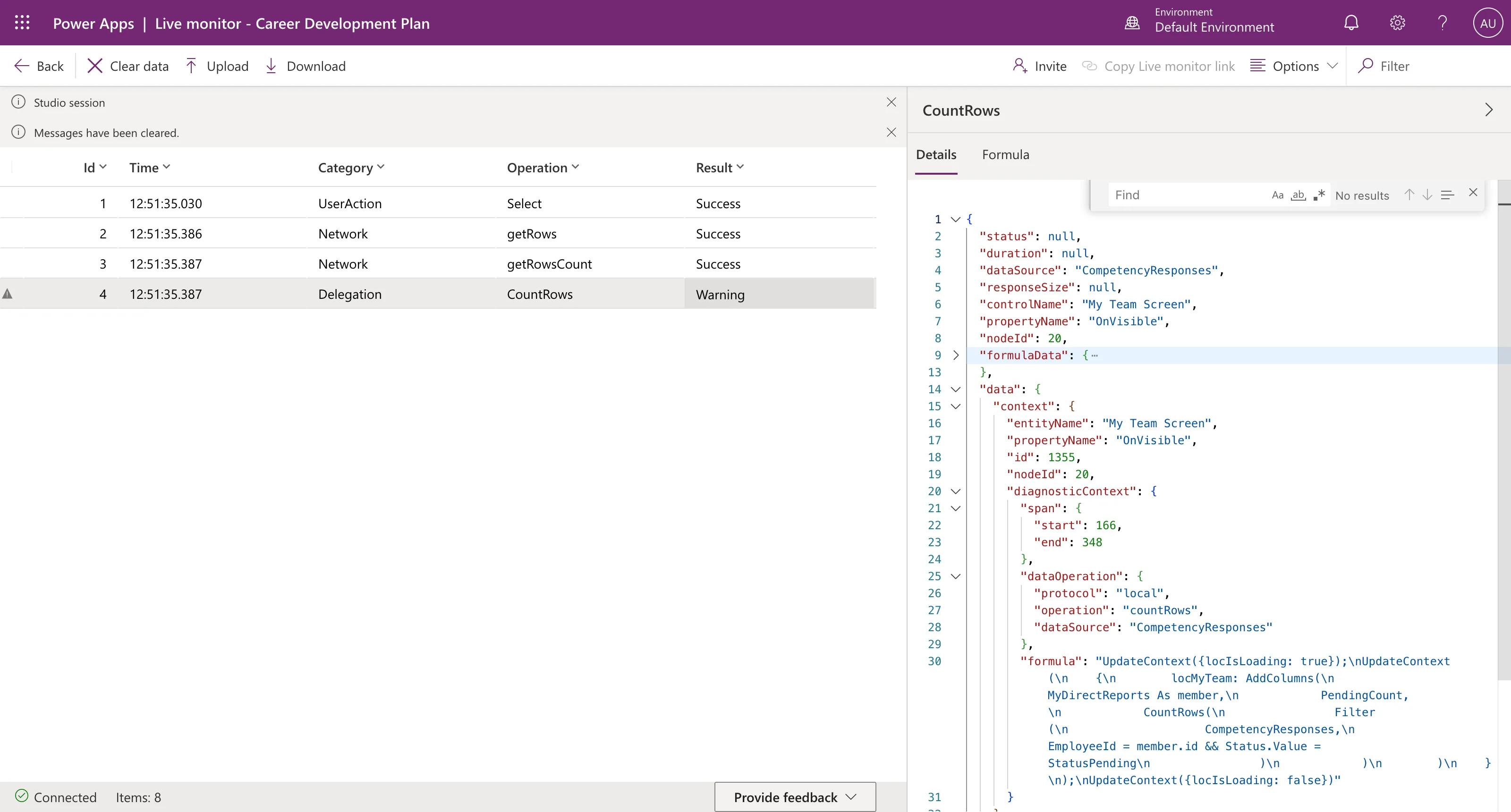This screenshot has height=812, width=1511.
Task: Click the Invite button
Action: (x=1039, y=66)
